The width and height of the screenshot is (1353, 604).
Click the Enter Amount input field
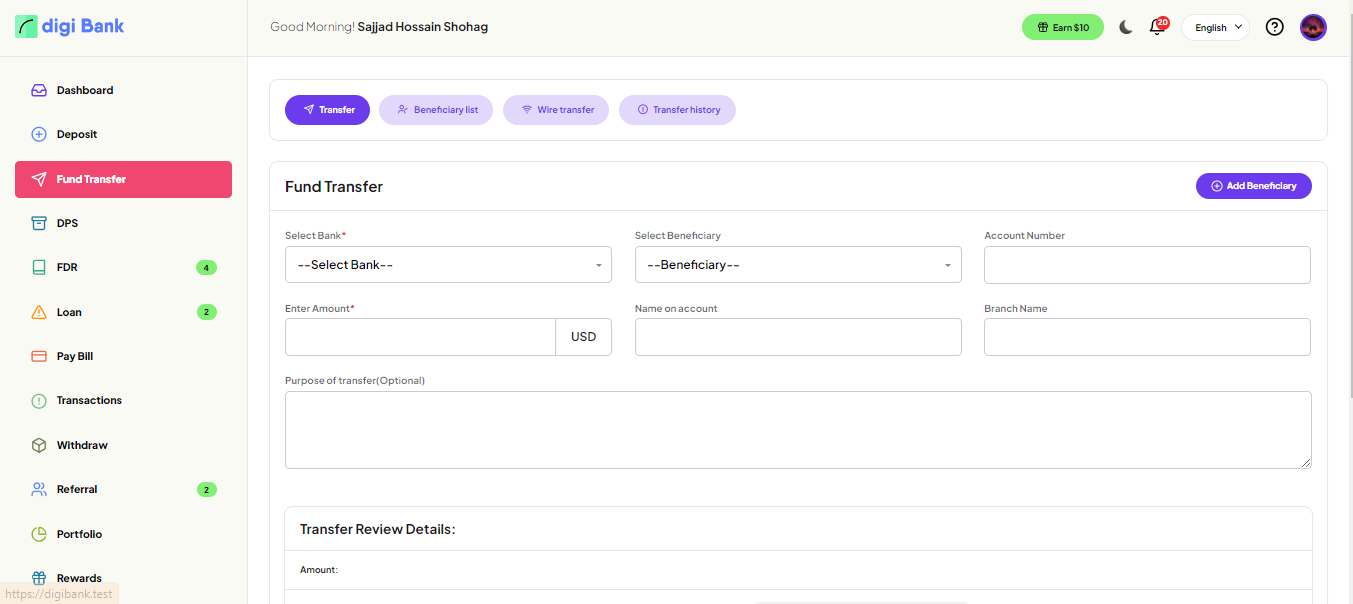[x=420, y=337]
